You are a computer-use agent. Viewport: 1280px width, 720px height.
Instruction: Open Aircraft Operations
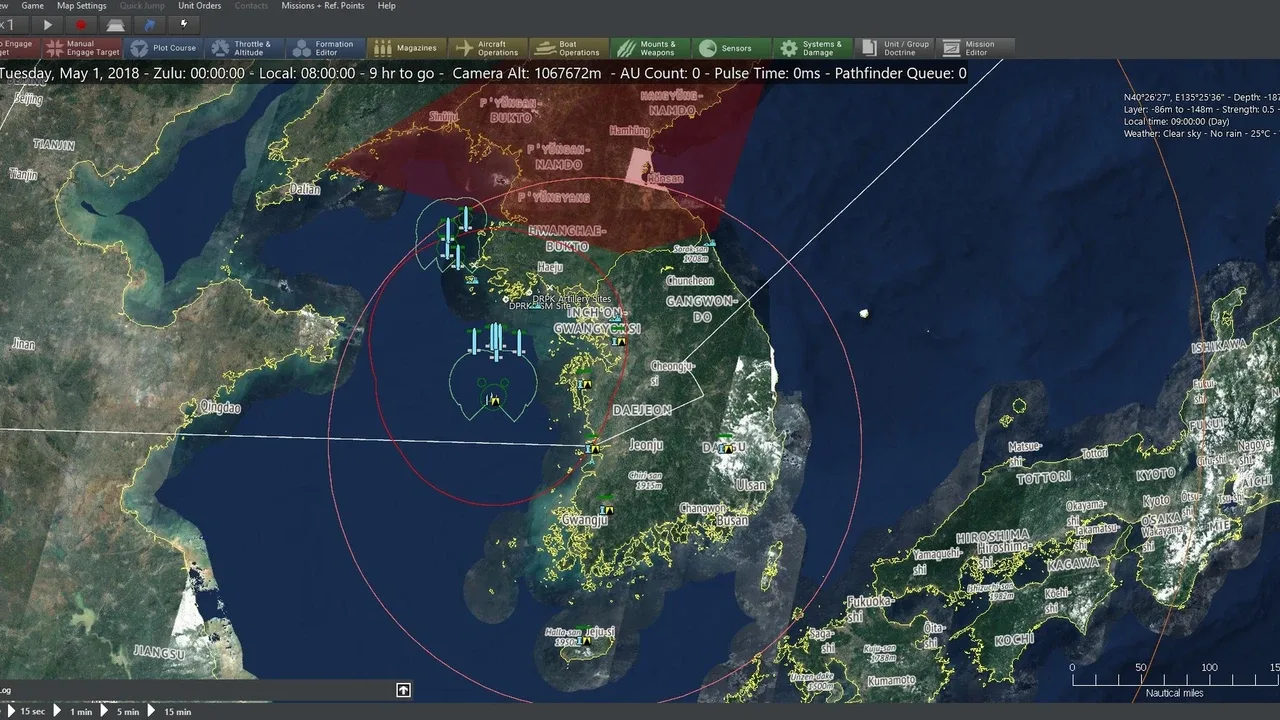click(x=488, y=48)
